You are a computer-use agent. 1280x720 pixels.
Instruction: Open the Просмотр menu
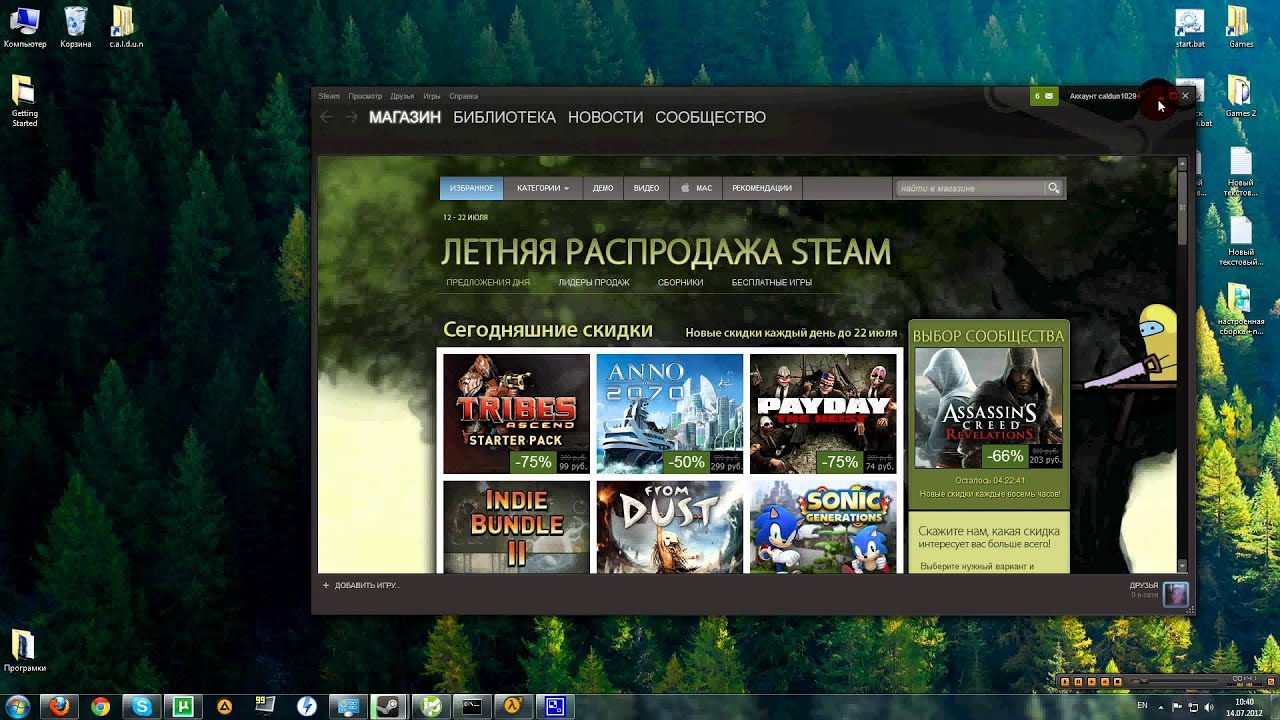coord(365,96)
